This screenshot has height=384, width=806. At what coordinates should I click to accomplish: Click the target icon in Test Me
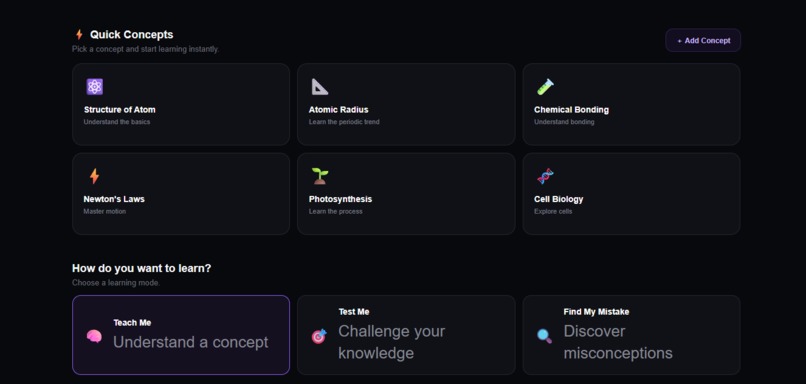tap(319, 337)
